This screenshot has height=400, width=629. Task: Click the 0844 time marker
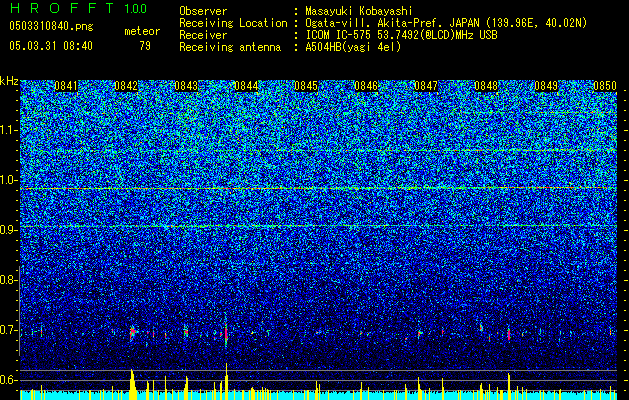coord(246,86)
